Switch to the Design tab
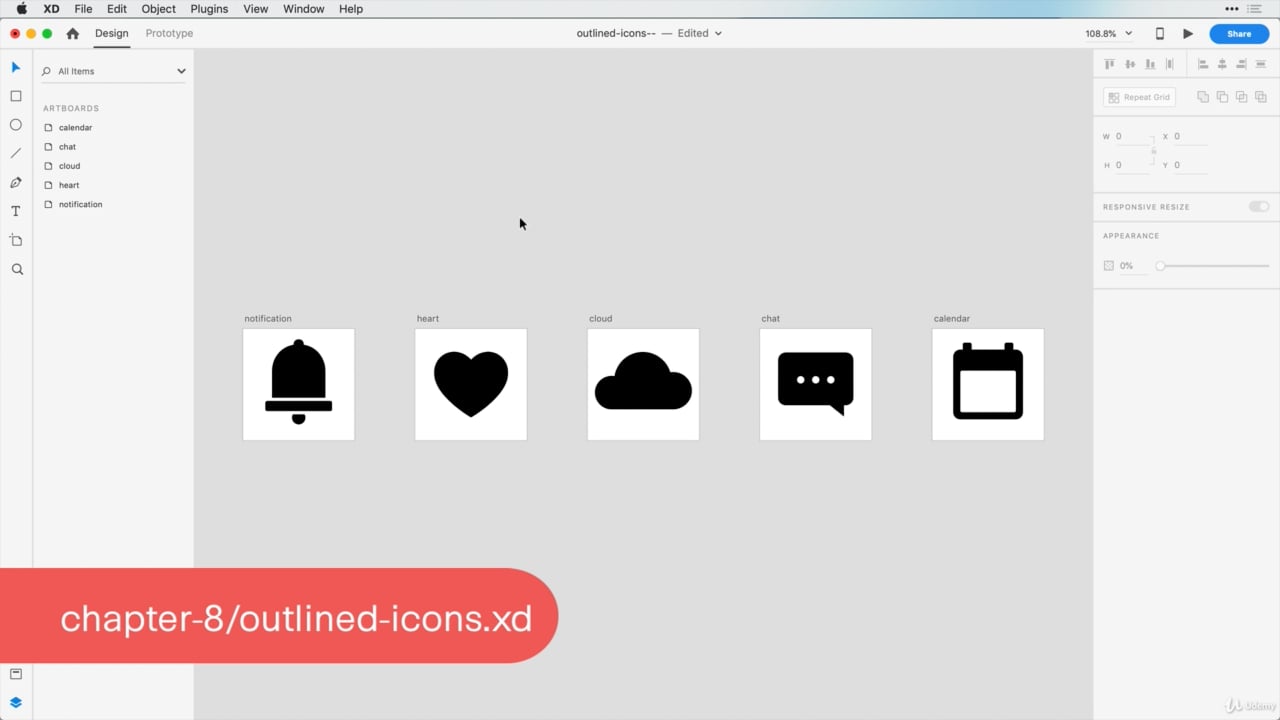This screenshot has height=720, width=1280. (112, 33)
